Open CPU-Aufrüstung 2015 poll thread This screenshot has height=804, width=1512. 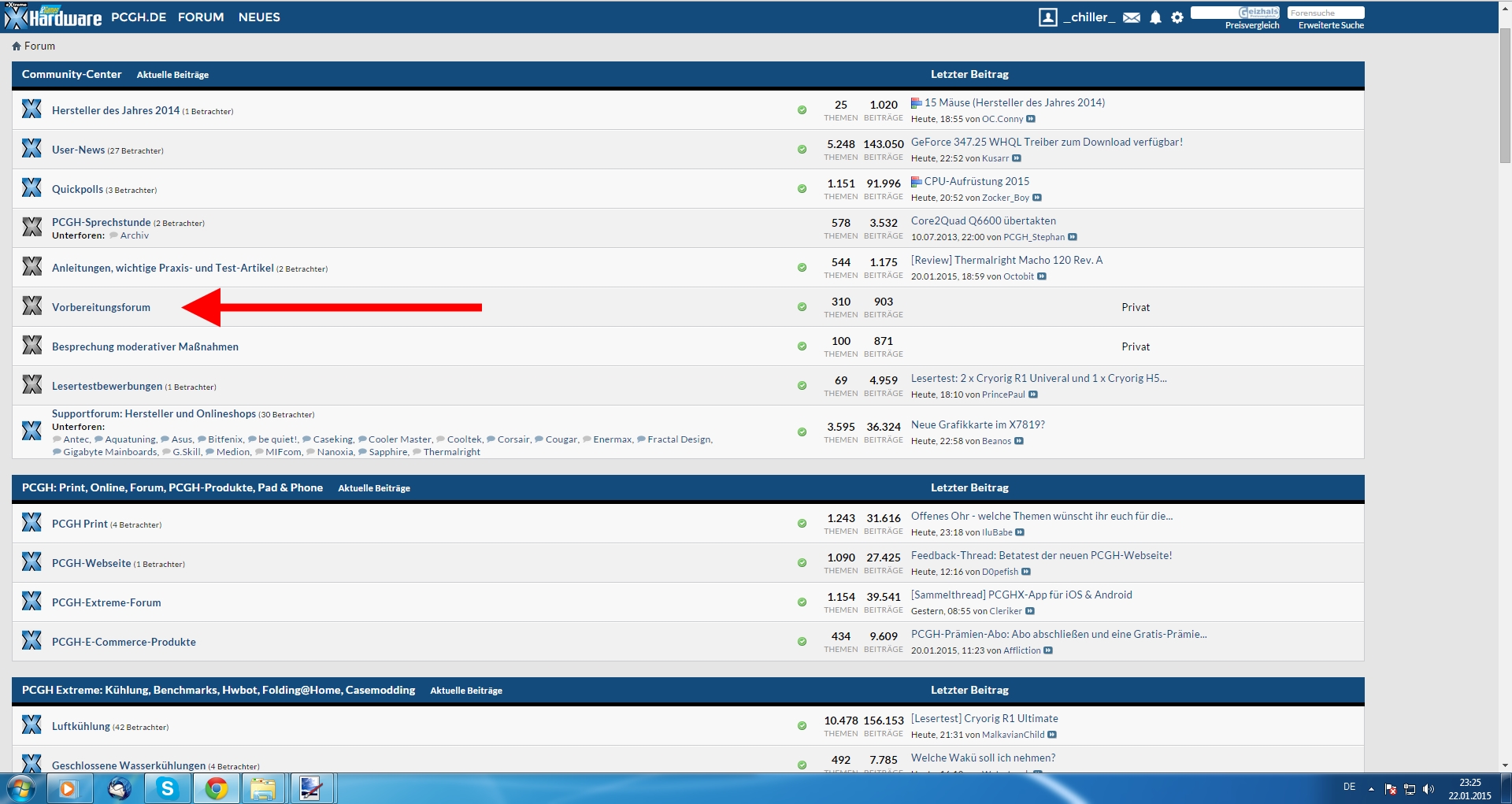976,181
